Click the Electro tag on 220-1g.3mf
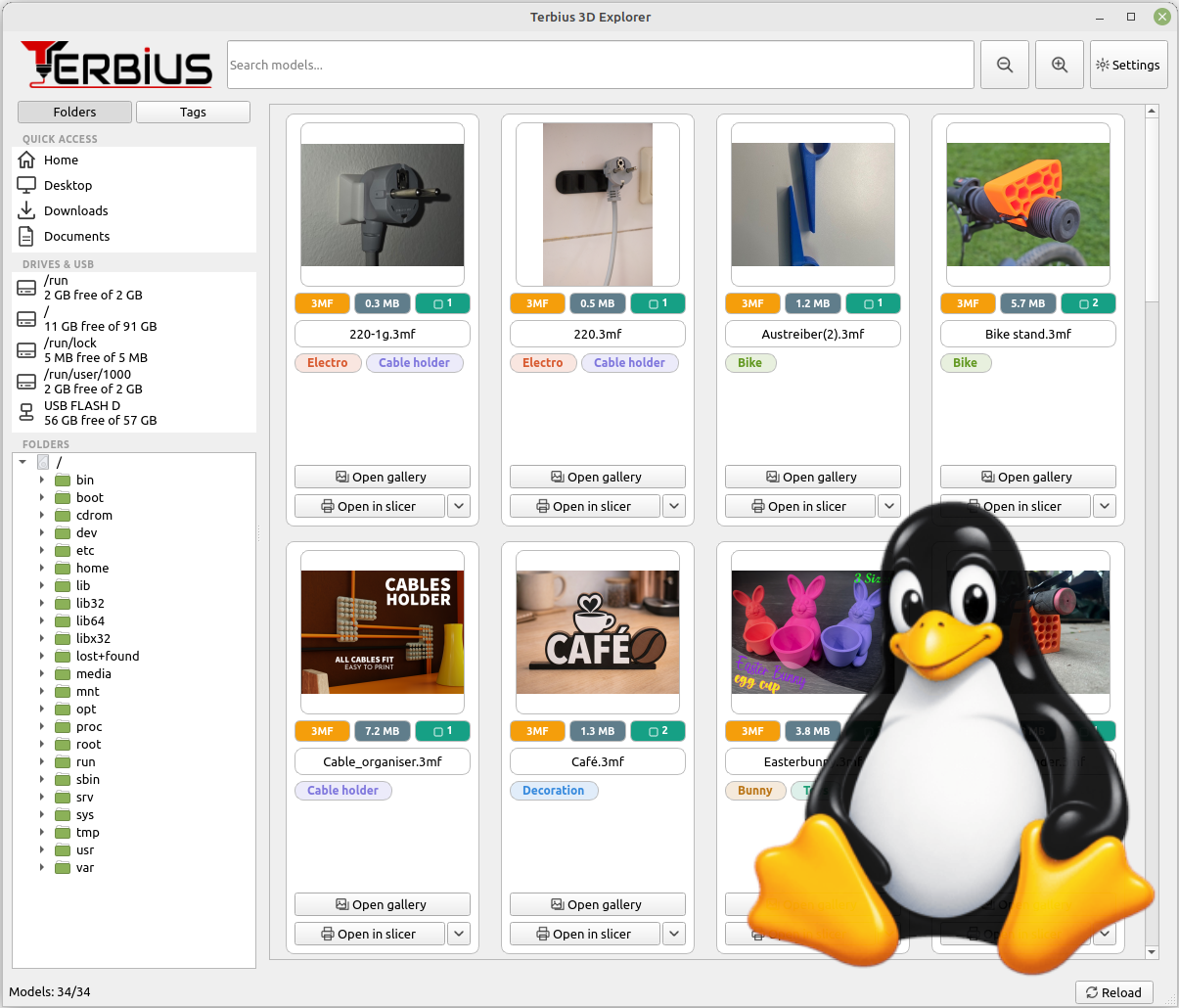Viewport: 1179px width, 1008px height. [327, 363]
